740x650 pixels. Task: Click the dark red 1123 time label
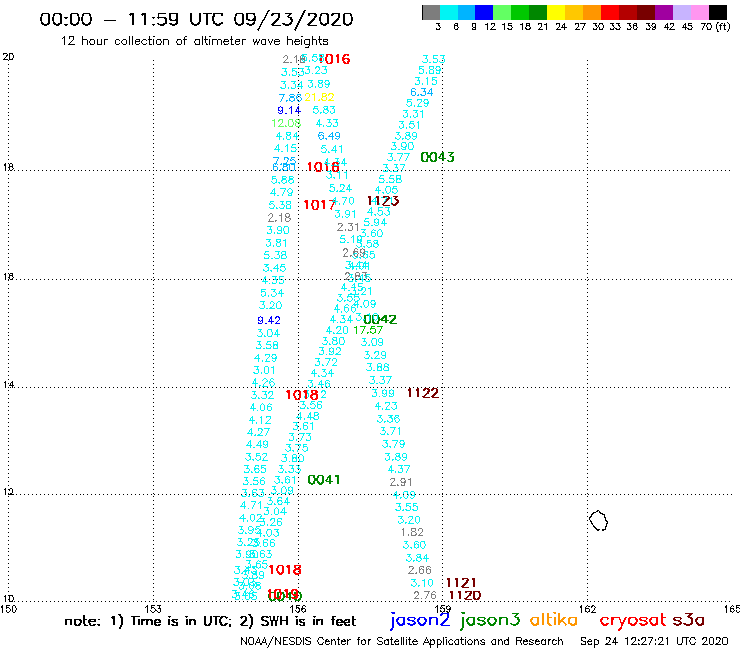point(383,201)
